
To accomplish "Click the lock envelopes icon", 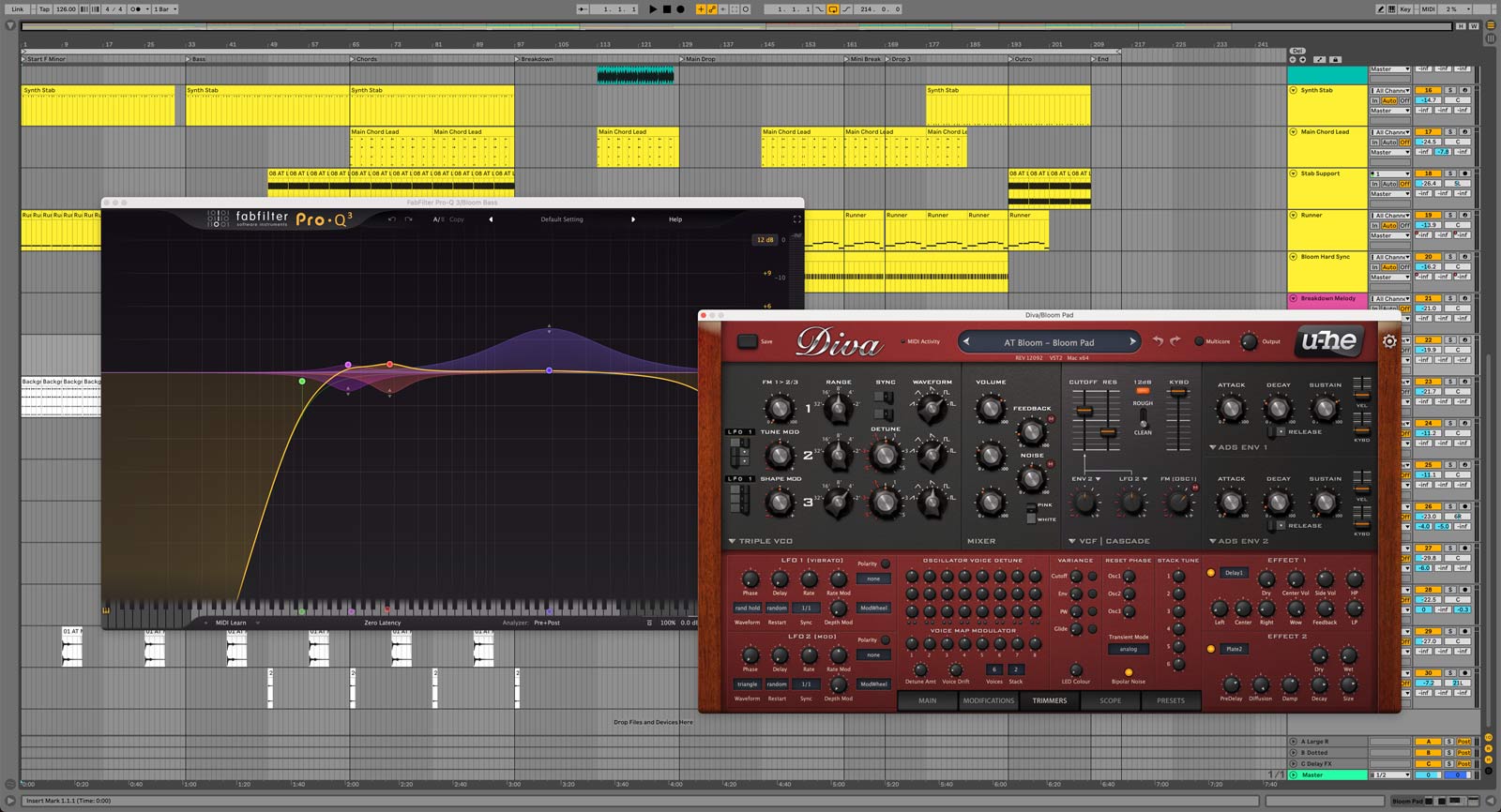I will (x=1335, y=59).
